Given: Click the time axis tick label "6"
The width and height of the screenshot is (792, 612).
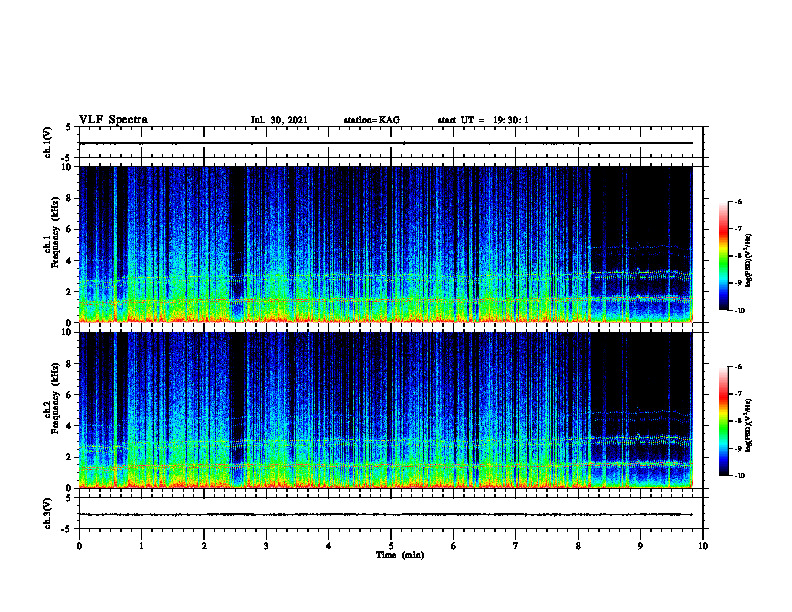Looking at the screenshot, I should tap(454, 546).
